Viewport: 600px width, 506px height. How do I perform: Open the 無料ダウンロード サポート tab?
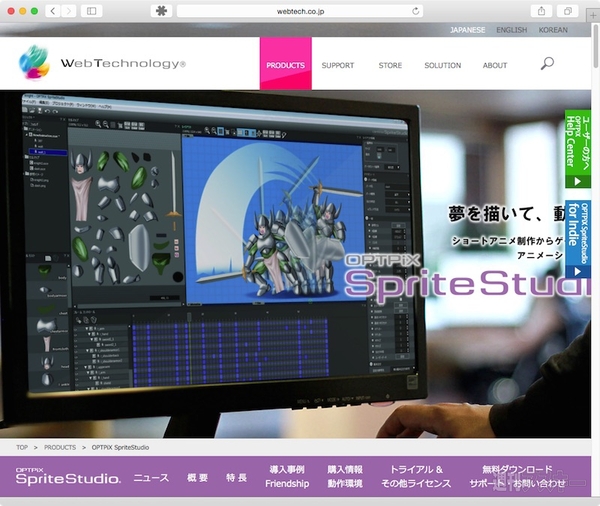click(517, 477)
